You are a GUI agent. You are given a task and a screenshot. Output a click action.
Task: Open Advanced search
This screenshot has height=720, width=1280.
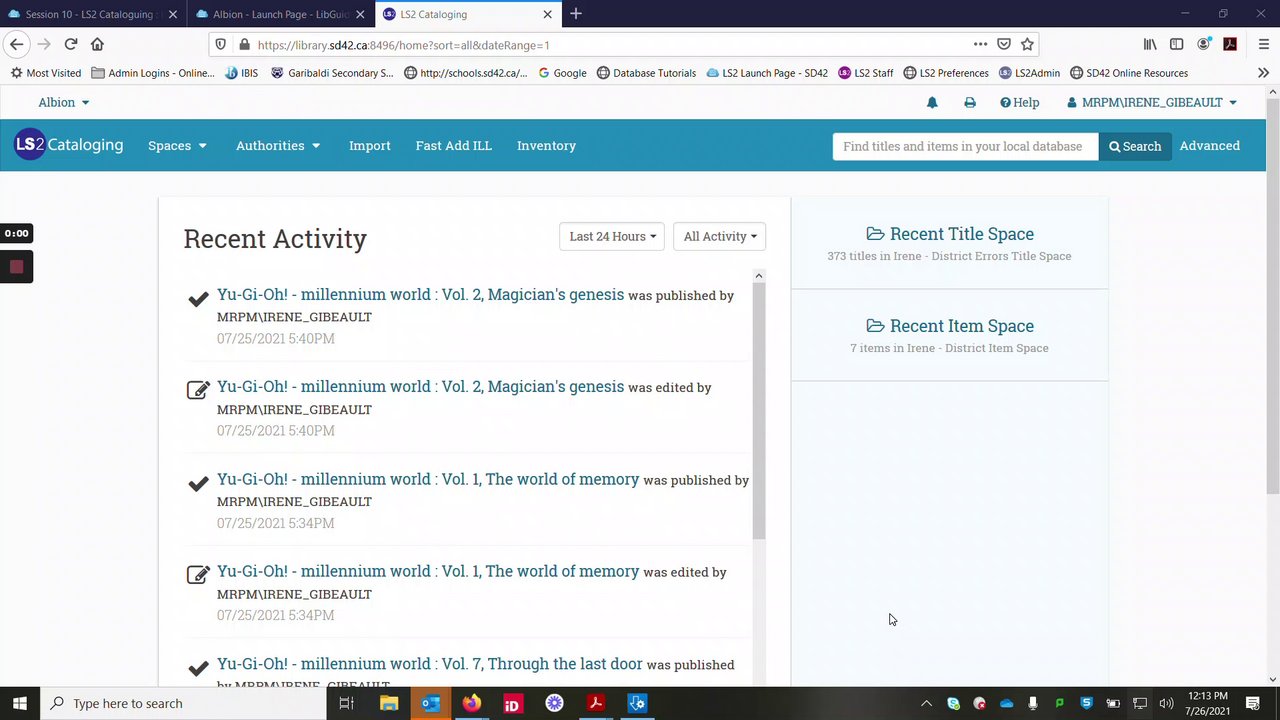(1209, 146)
